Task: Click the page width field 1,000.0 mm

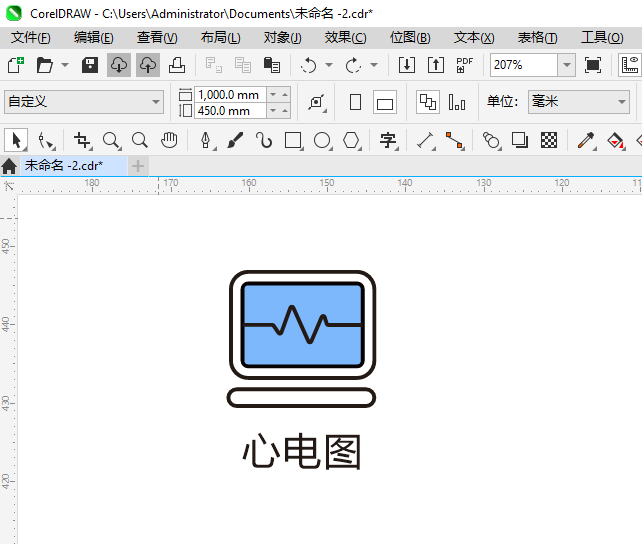Action: click(230, 95)
